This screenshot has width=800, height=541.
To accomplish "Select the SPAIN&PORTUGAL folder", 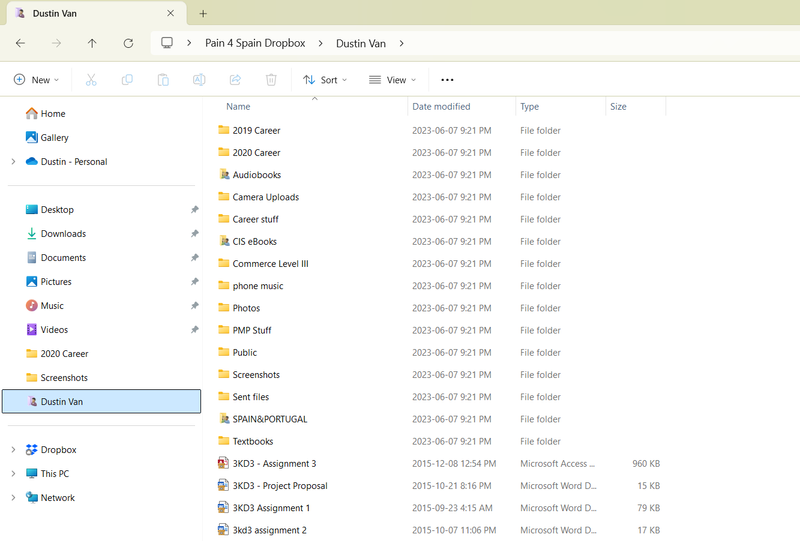I will pos(269,419).
